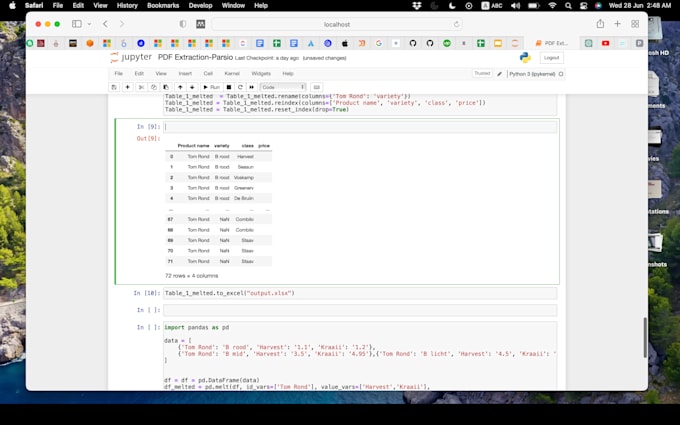
Task: Open the command palette keyboard icon
Action: [x=317, y=87]
